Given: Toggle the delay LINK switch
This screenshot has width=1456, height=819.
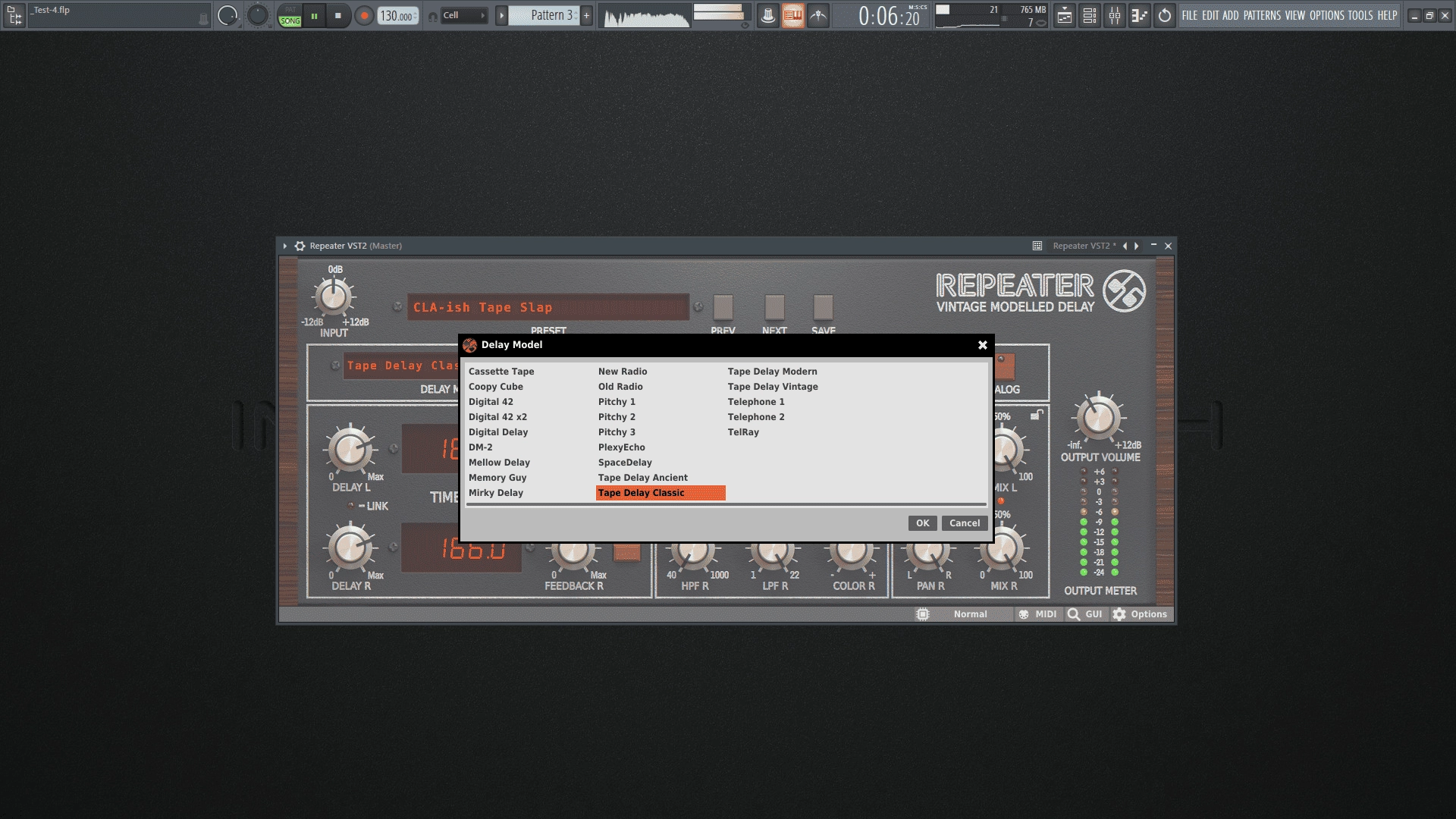Looking at the screenshot, I should [x=351, y=506].
